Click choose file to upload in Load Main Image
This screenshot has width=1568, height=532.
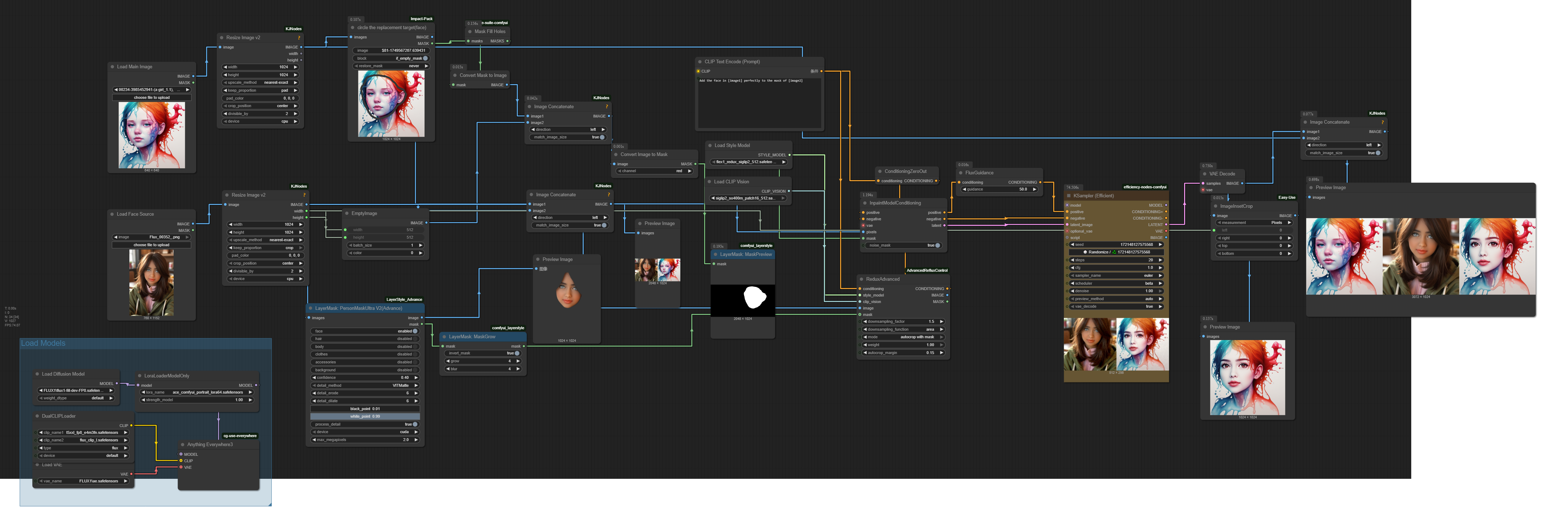152,97
